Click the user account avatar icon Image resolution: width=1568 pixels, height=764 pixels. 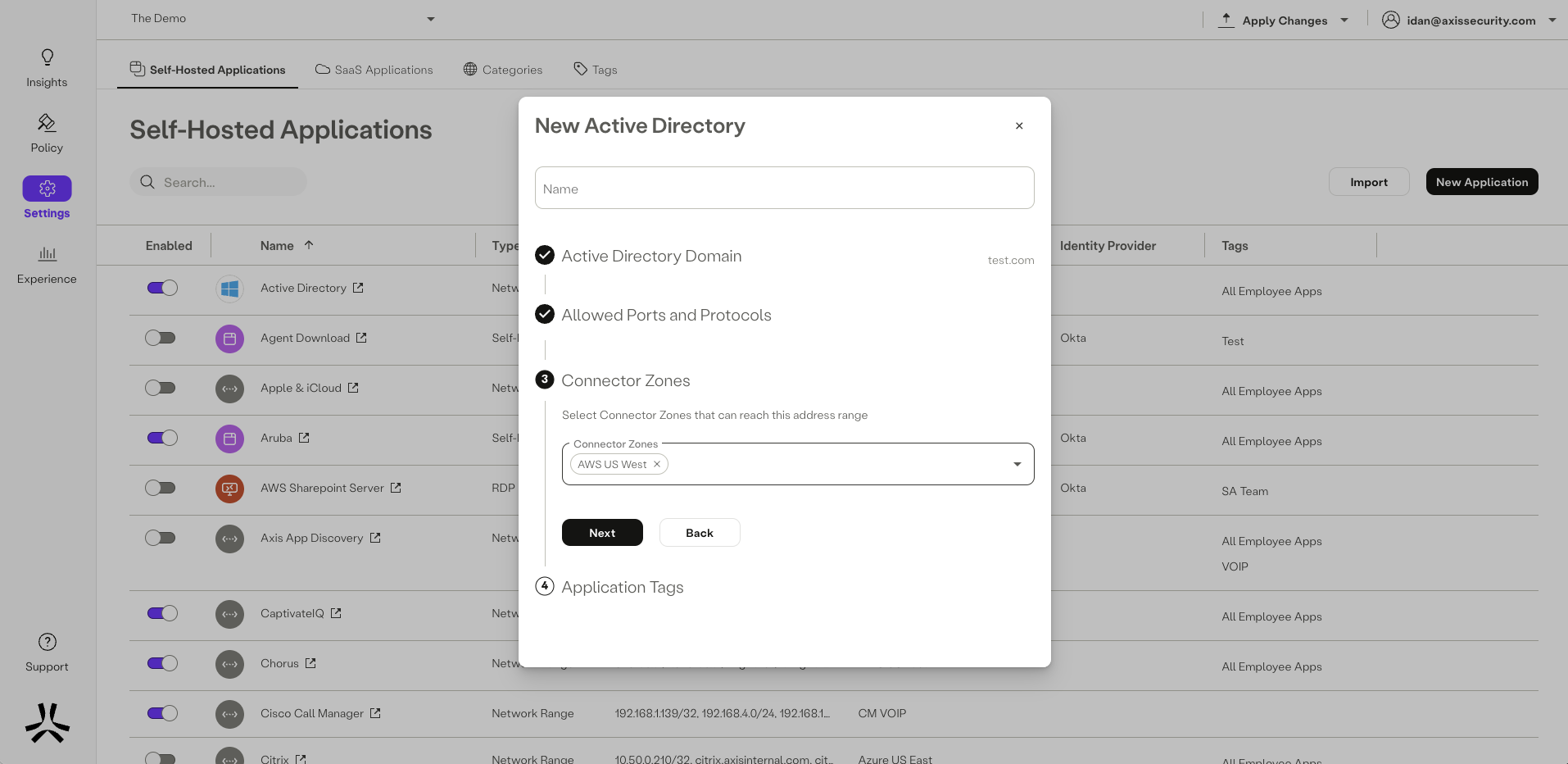coord(1391,20)
